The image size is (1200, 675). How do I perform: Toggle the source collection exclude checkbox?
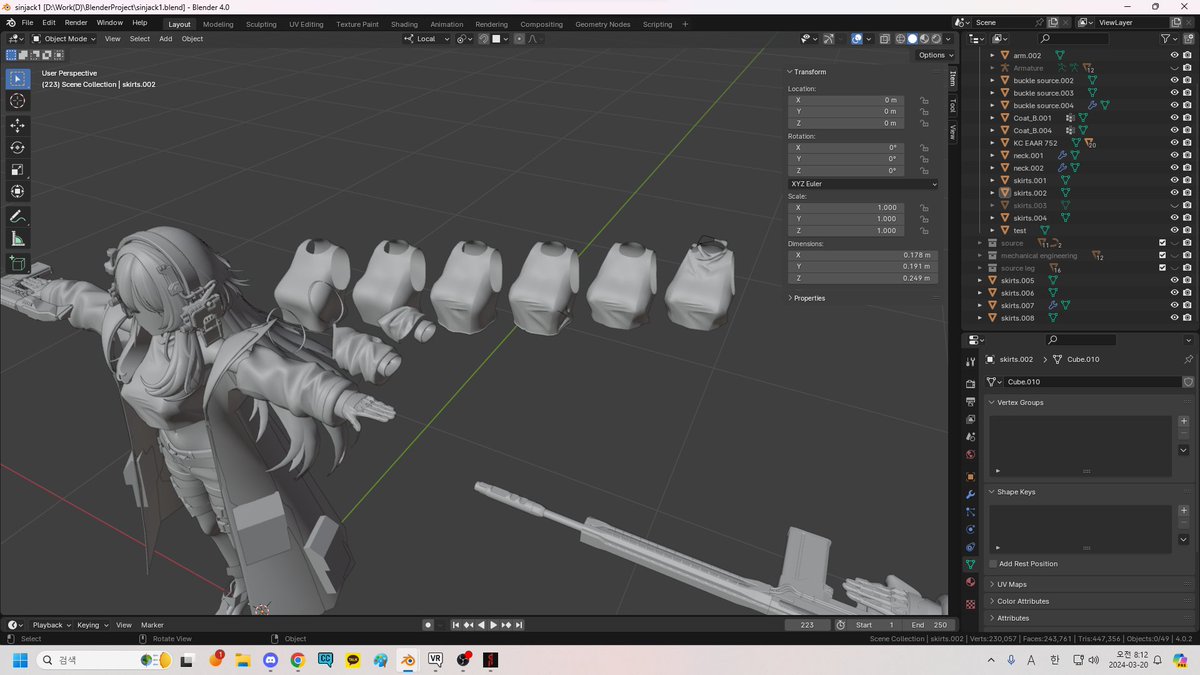click(1162, 243)
